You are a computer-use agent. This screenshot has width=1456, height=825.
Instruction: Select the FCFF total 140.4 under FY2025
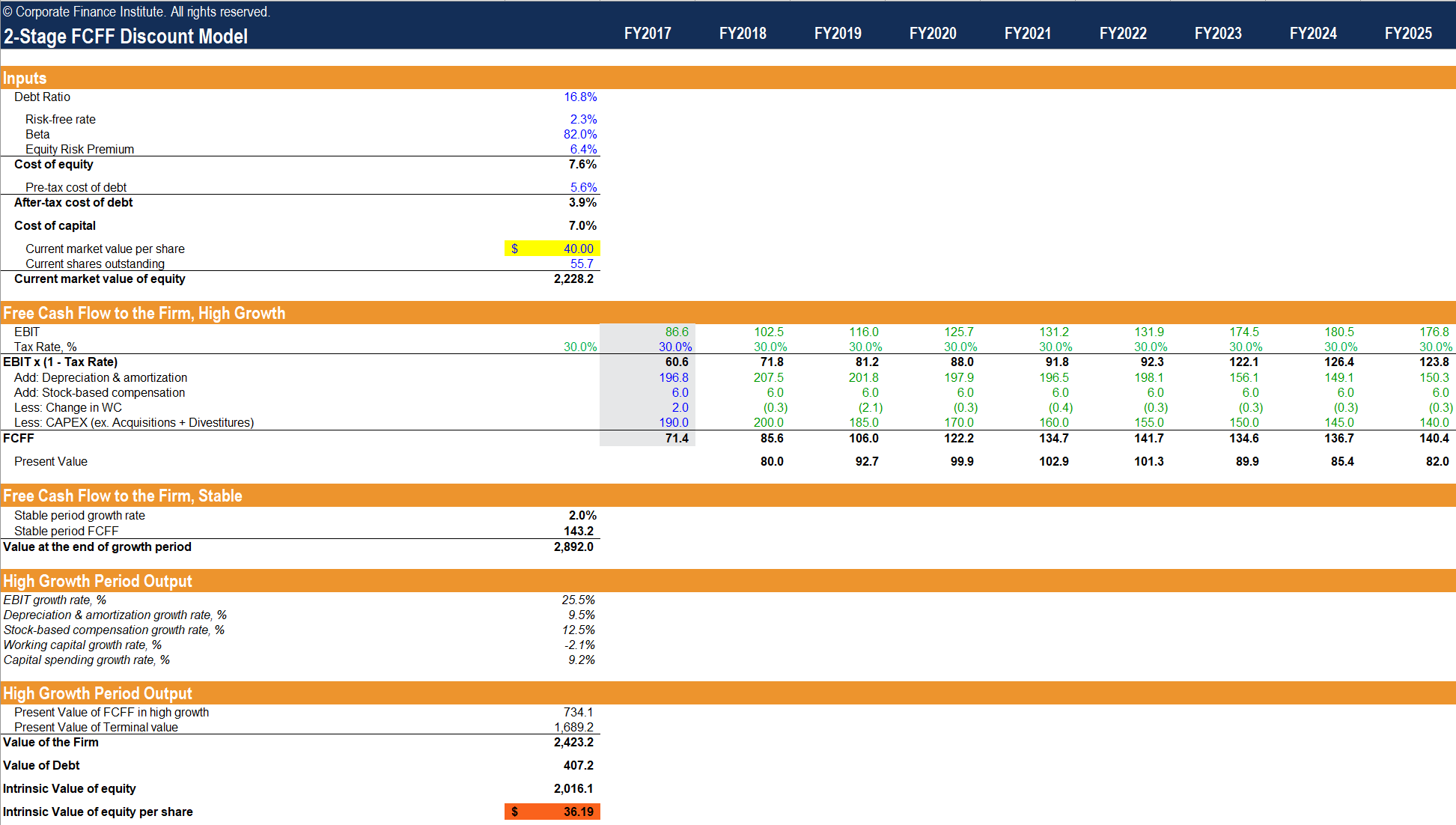1435,438
